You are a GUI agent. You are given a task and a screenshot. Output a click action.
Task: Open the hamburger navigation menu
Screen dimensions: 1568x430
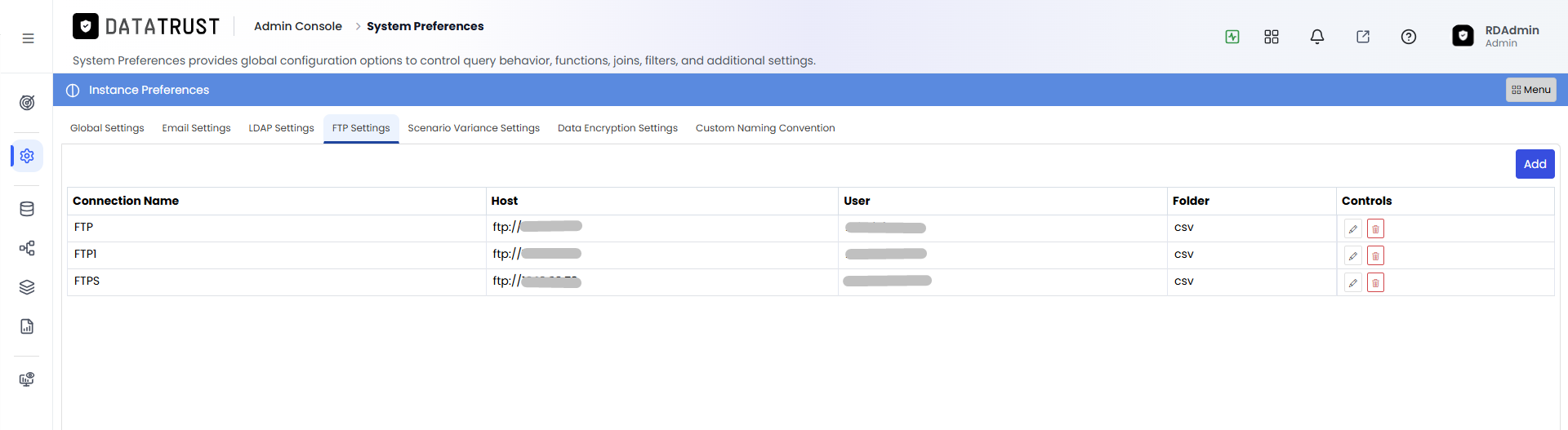tap(28, 38)
